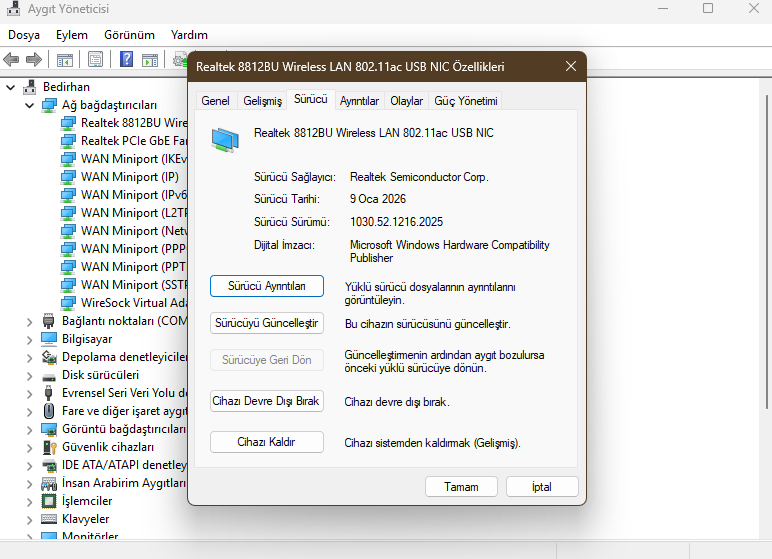This screenshot has width=772, height=559.
Task: Click the Disk sürücüleri drive icon
Action: click(49, 377)
